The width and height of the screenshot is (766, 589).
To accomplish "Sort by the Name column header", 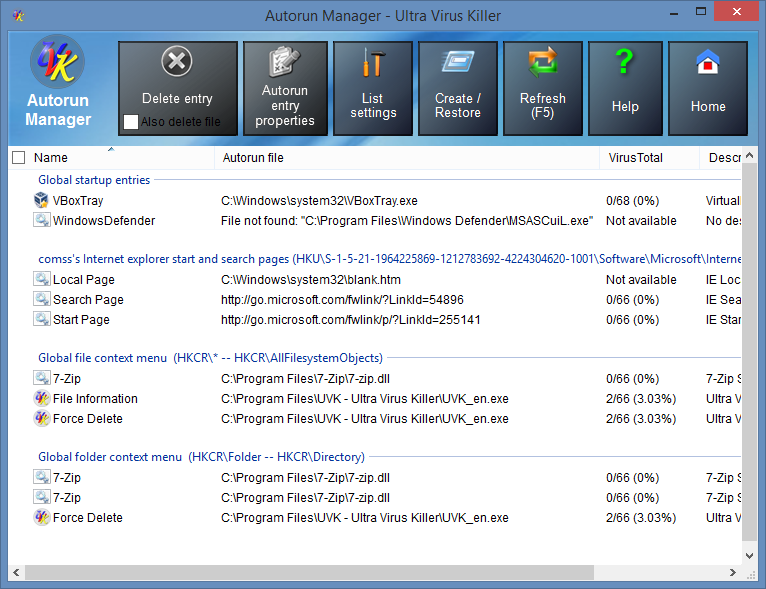I will click(x=51, y=158).
